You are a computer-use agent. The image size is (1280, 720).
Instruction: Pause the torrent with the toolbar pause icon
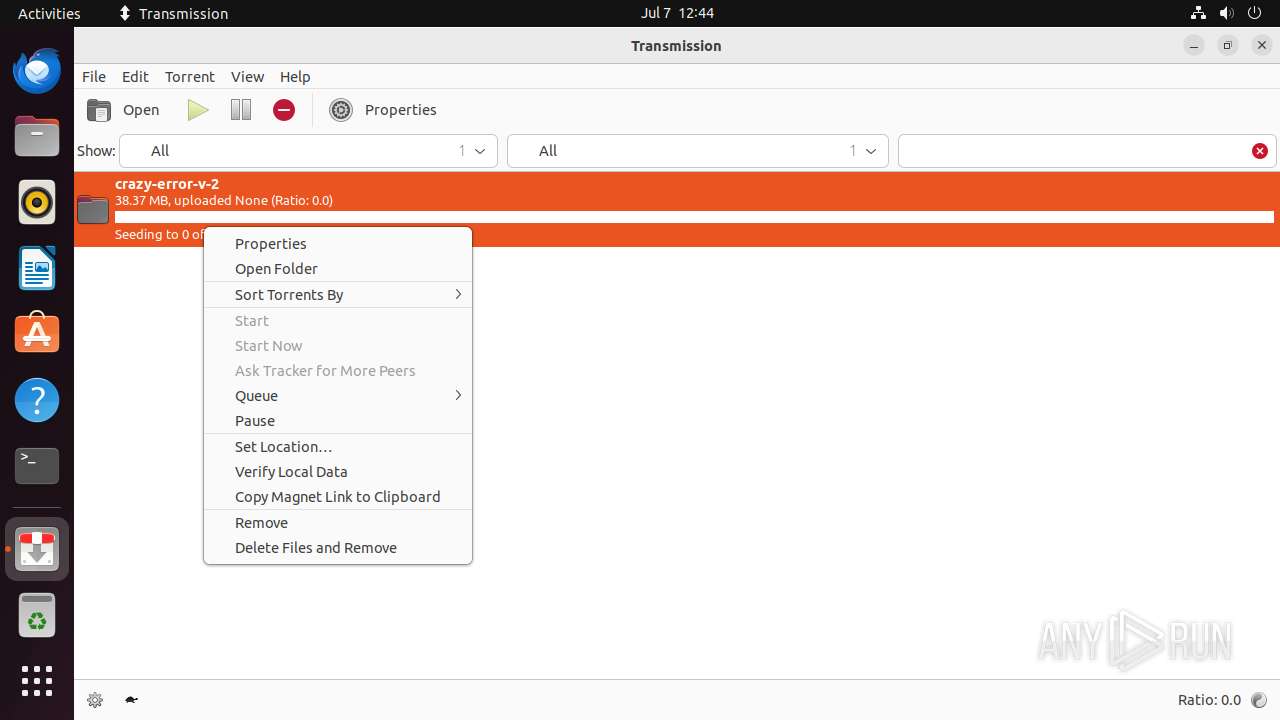(241, 110)
